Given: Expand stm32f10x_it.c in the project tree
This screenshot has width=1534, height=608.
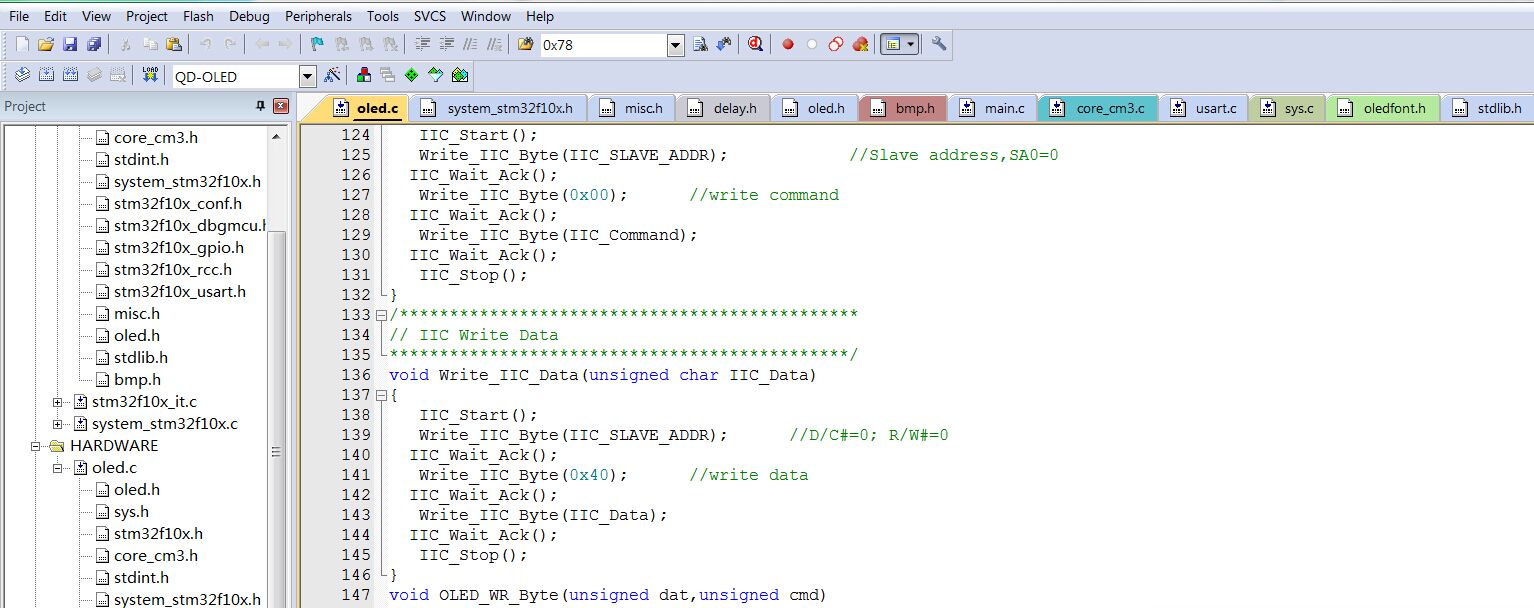Looking at the screenshot, I should tap(58, 402).
